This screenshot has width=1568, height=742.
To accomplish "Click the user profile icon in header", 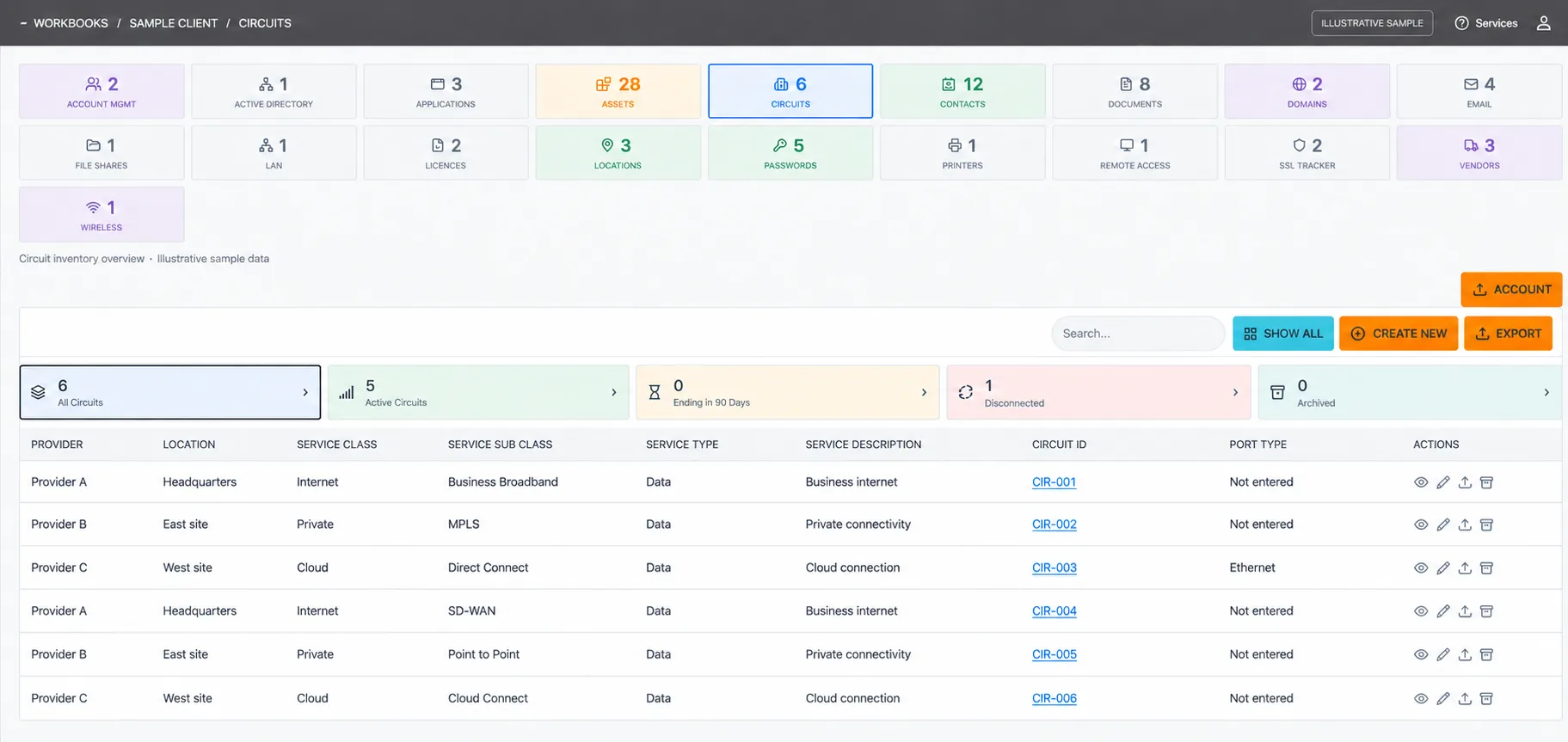I will (1543, 23).
